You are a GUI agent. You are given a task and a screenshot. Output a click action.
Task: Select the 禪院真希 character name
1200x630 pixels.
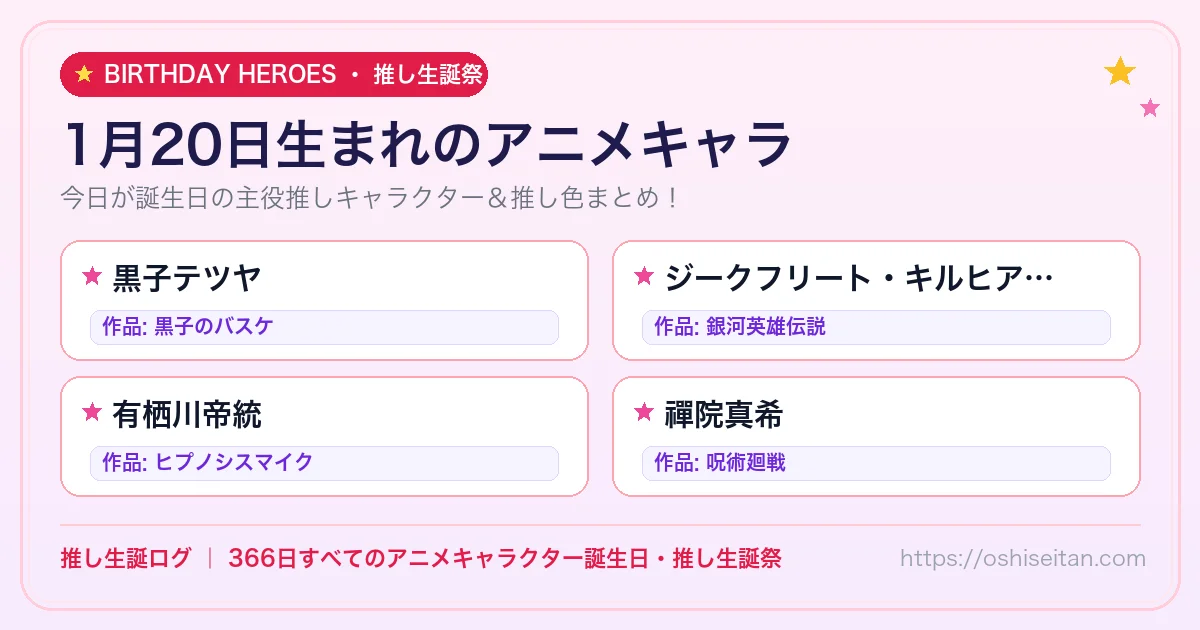coord(724,413)
